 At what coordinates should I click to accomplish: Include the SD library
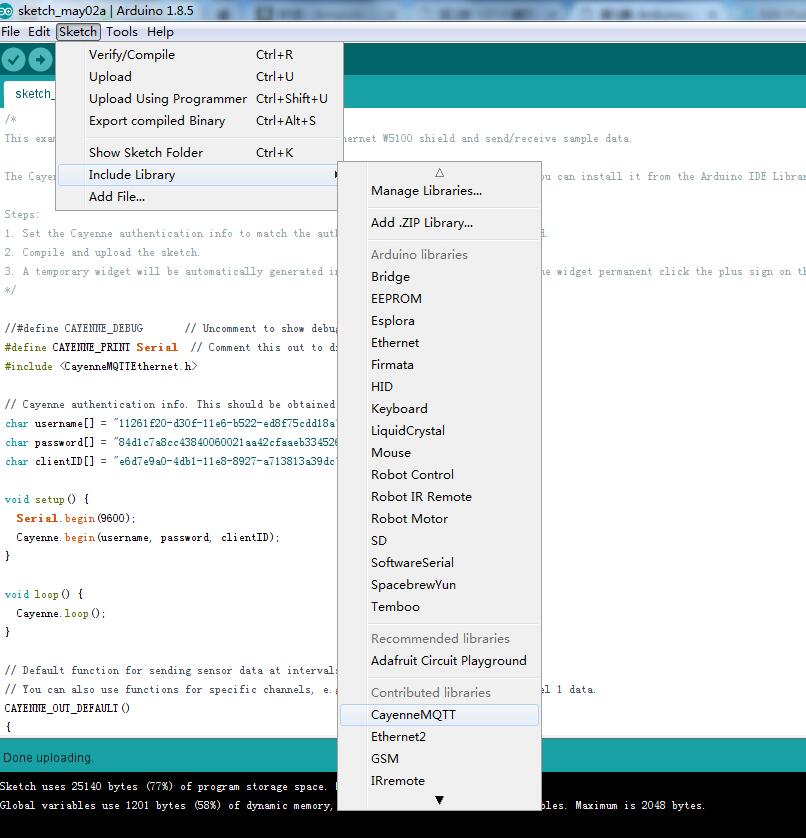pyautogui.click(x=439, y=540)
